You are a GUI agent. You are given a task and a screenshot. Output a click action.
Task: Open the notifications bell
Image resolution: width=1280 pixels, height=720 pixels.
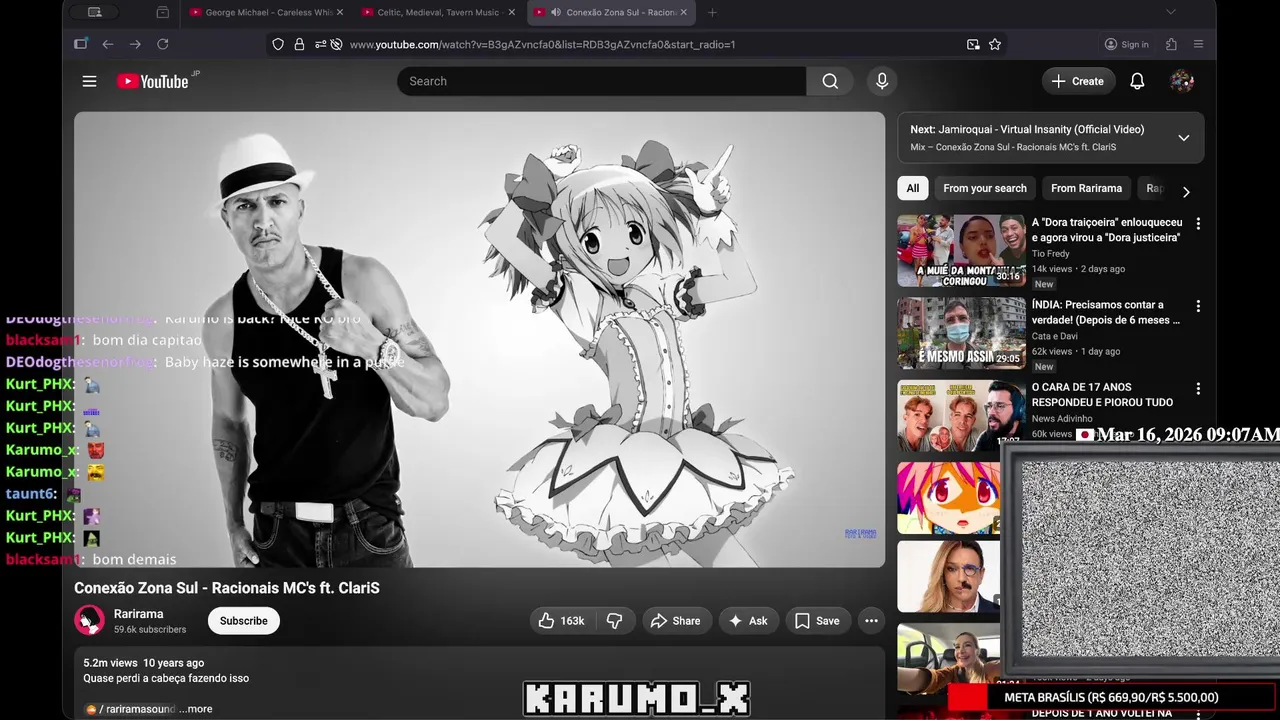coord(1137,81)
